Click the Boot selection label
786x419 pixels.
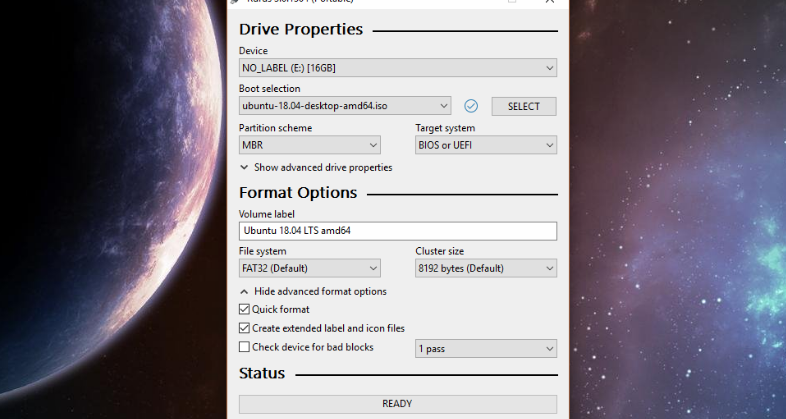(270, 89)
